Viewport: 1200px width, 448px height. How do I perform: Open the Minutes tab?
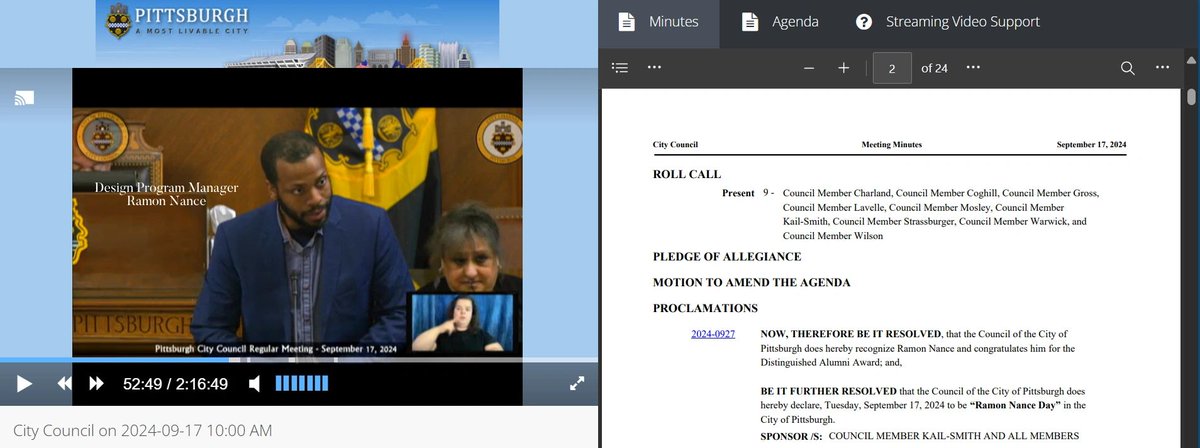658,22
